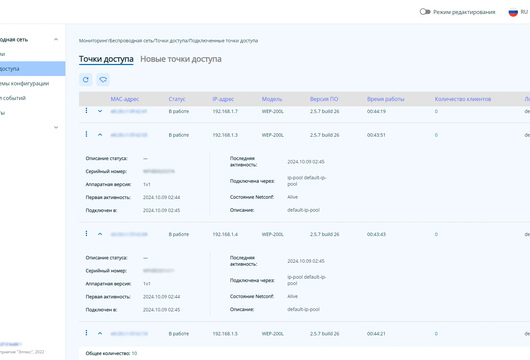Viewport: 530px width, 360px height.
Task: Sort by the Время работы column header
Action: [386, 99]
